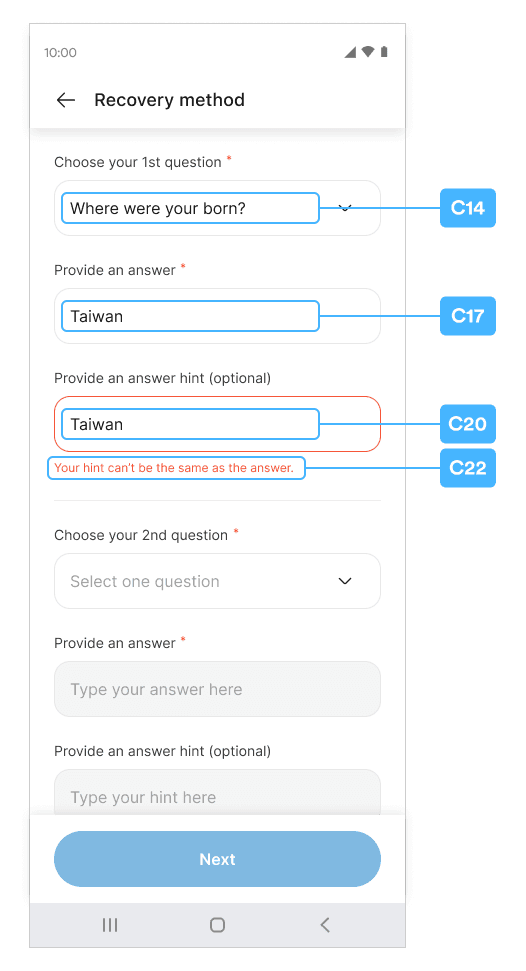Expand the 2nd question dropdown chevron
The height and width of the screenshot is (971, 526).
point(345,581)
